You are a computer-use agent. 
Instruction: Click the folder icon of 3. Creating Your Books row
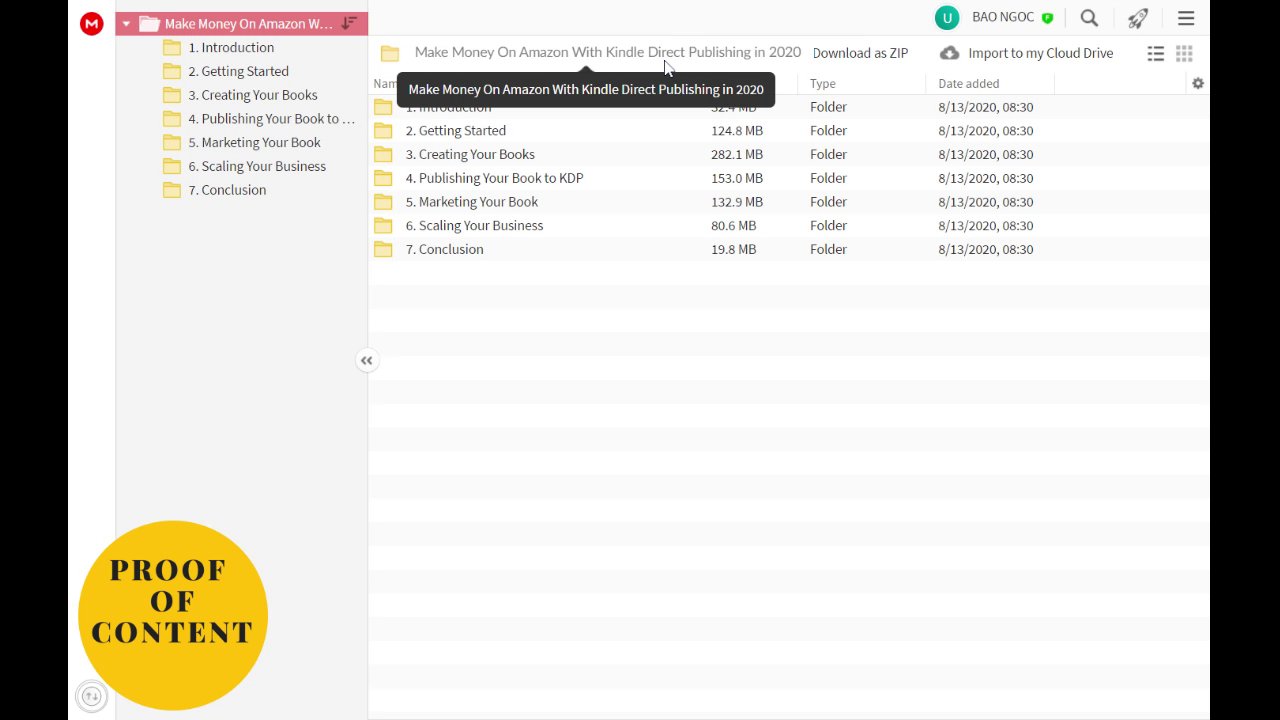click(x=383, y=154)
